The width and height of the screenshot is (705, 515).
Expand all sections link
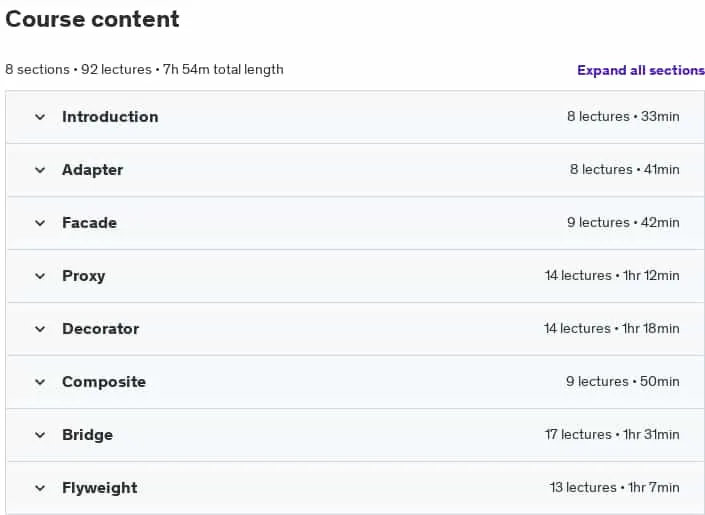point(641,70)
